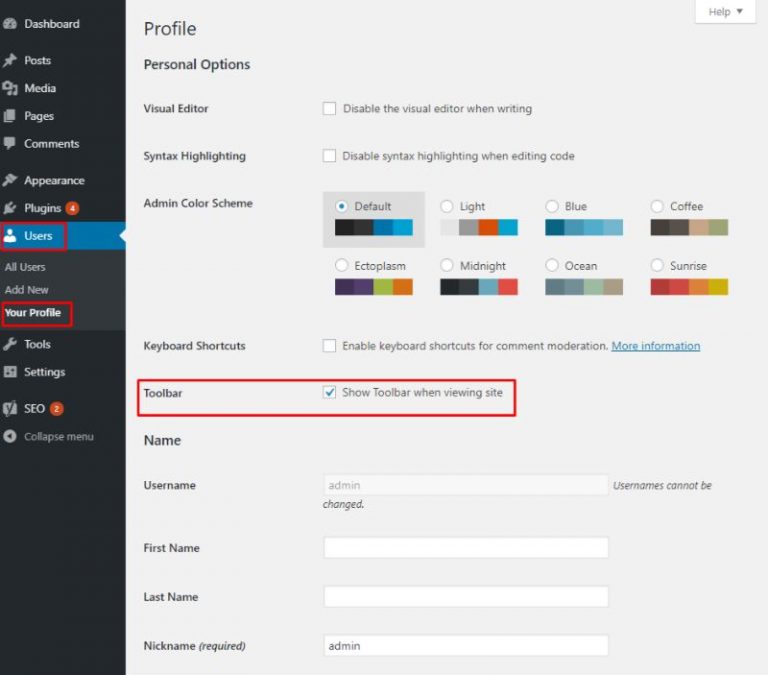The height and width of the screenshot is (675, 768).
Task: Click the Tools wrench icon
Action: pyautogui.click(x=10, y=344)
